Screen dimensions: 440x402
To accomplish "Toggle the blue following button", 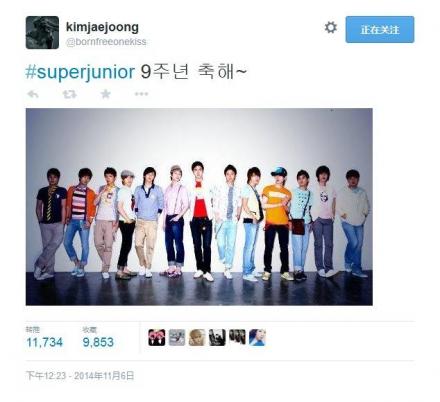I will 380,29.
